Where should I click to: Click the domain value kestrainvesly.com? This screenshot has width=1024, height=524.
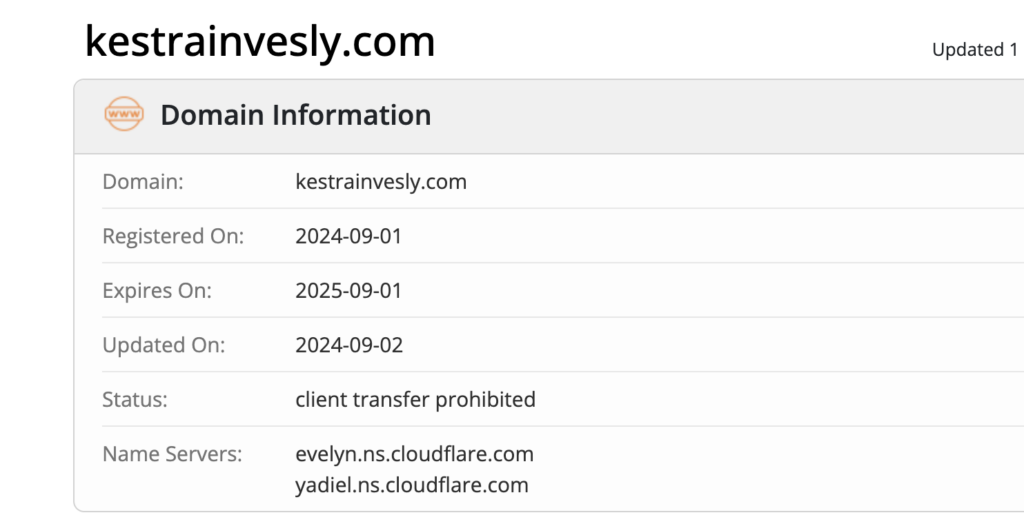pos(381,182)
